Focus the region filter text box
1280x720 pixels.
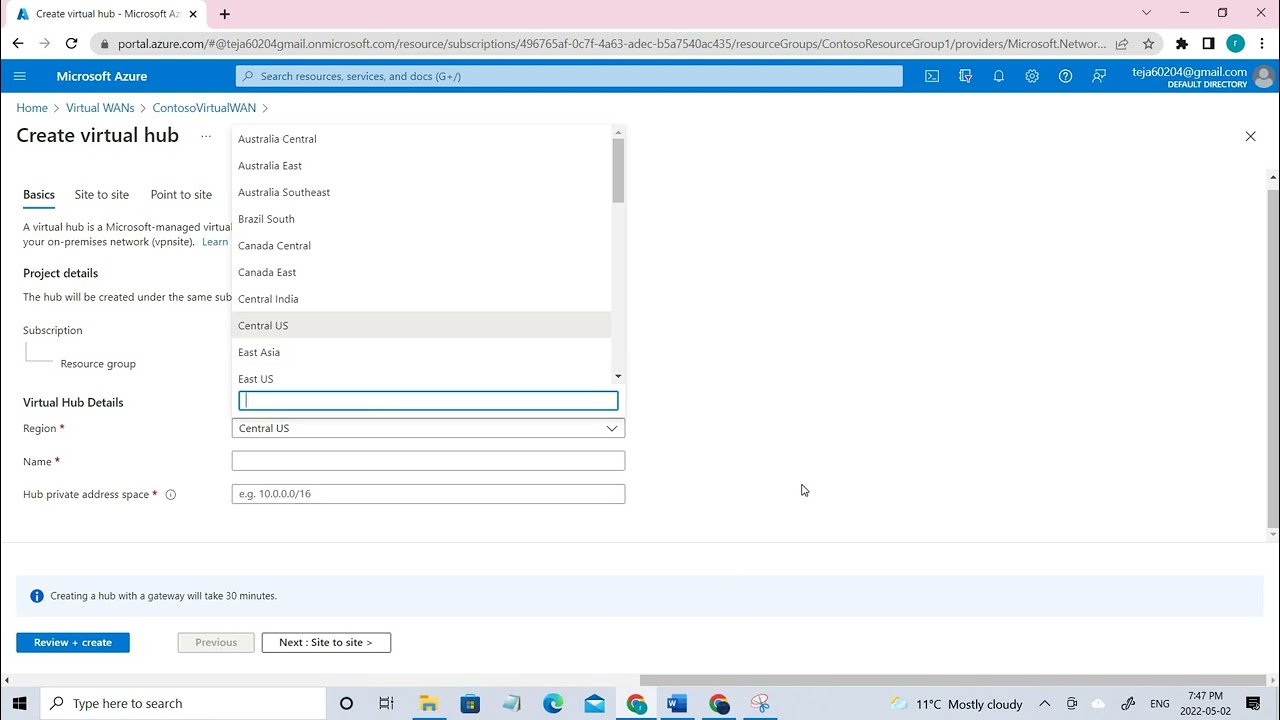pyautogui.click(x=428, y=401)
